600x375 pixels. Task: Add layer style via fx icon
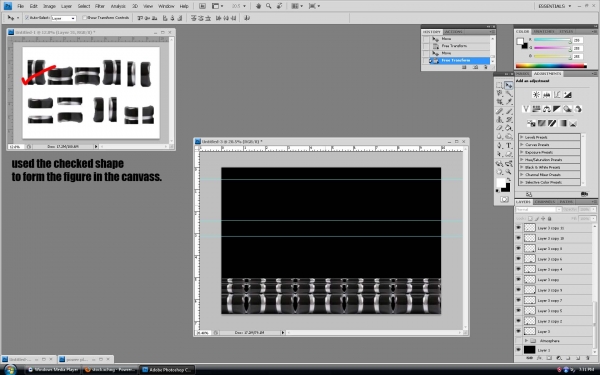(x=539, y=358)
